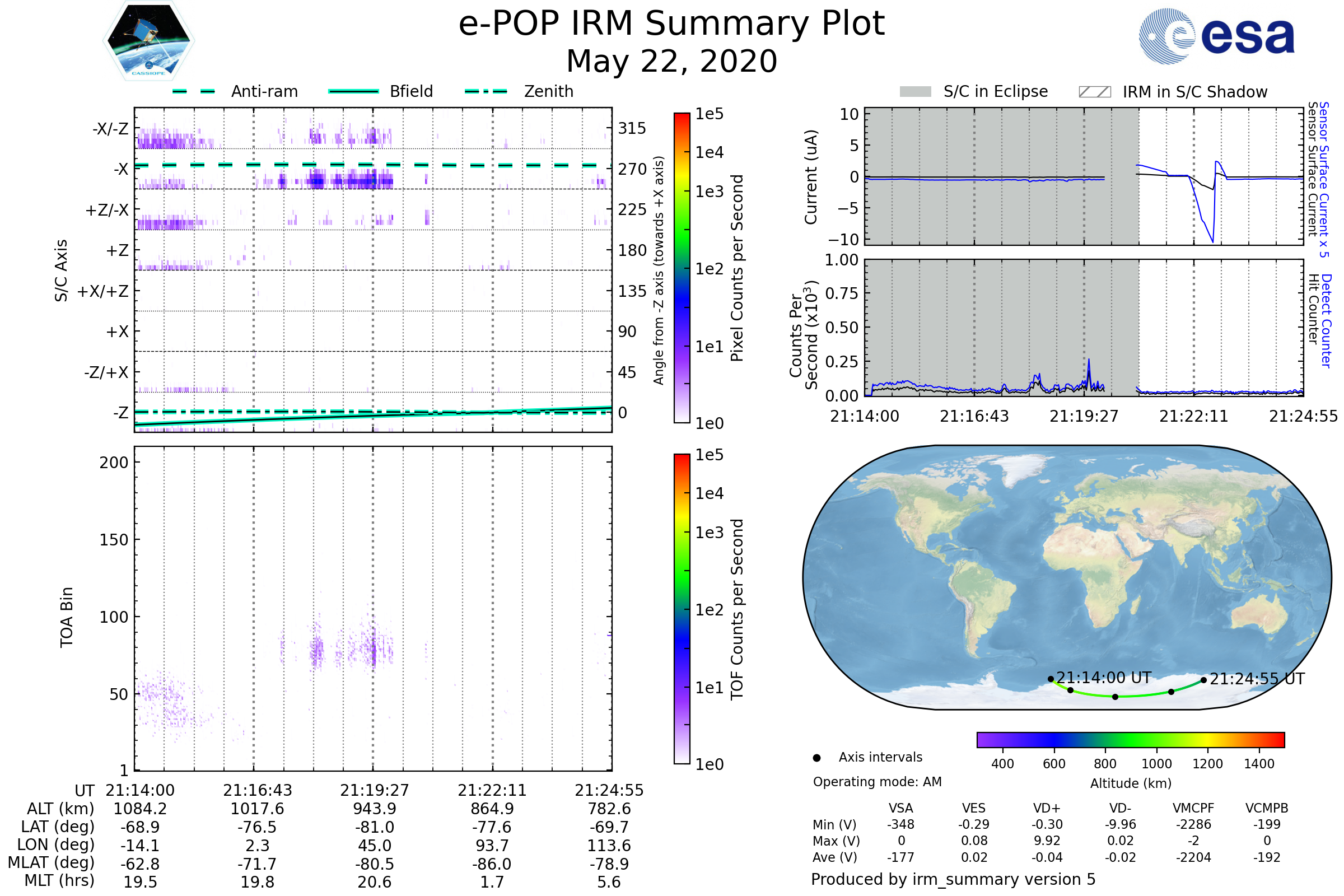Click the ALT value 943.9
This screenshot has height=896, width=1344.
point(374,809)
